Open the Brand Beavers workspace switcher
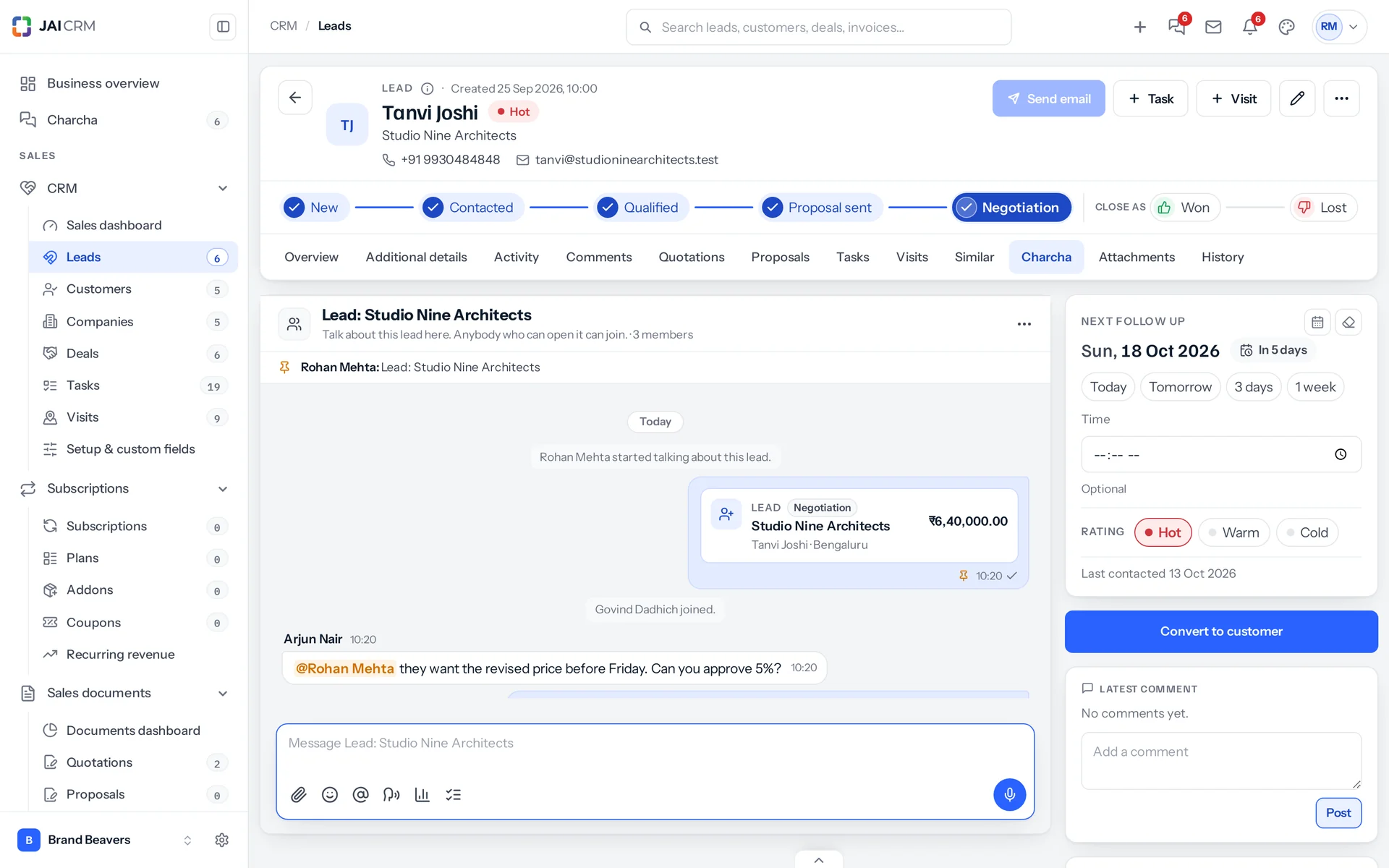This screenshot has width=1389, height=868. click(104, 840)
